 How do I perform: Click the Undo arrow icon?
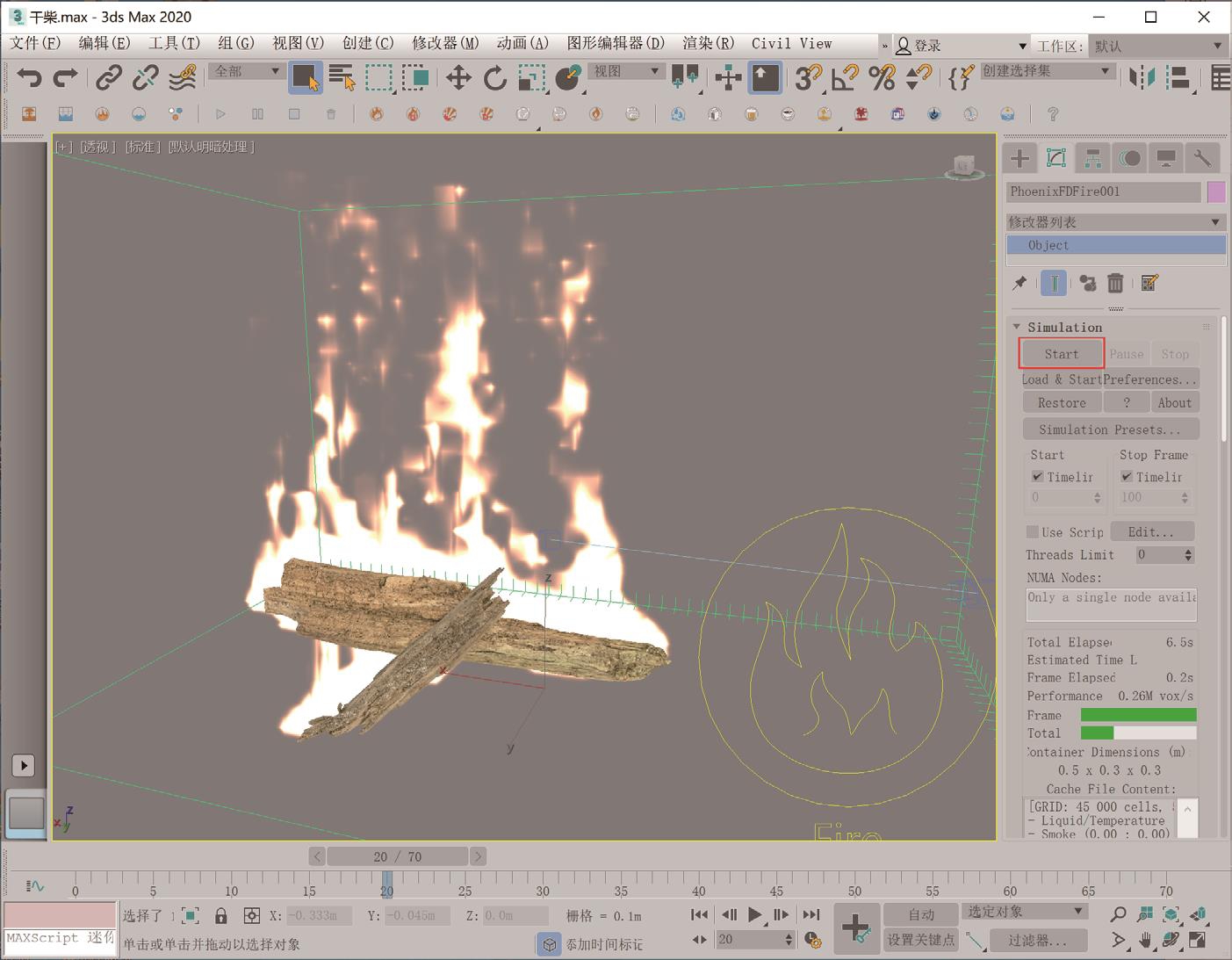(29, 78)
